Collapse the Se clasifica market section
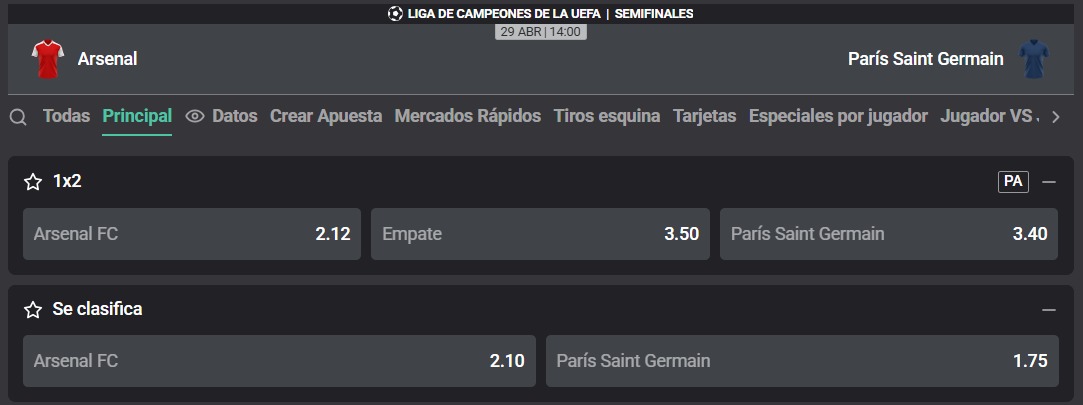1083x405 pixels. coord(1049,310)
